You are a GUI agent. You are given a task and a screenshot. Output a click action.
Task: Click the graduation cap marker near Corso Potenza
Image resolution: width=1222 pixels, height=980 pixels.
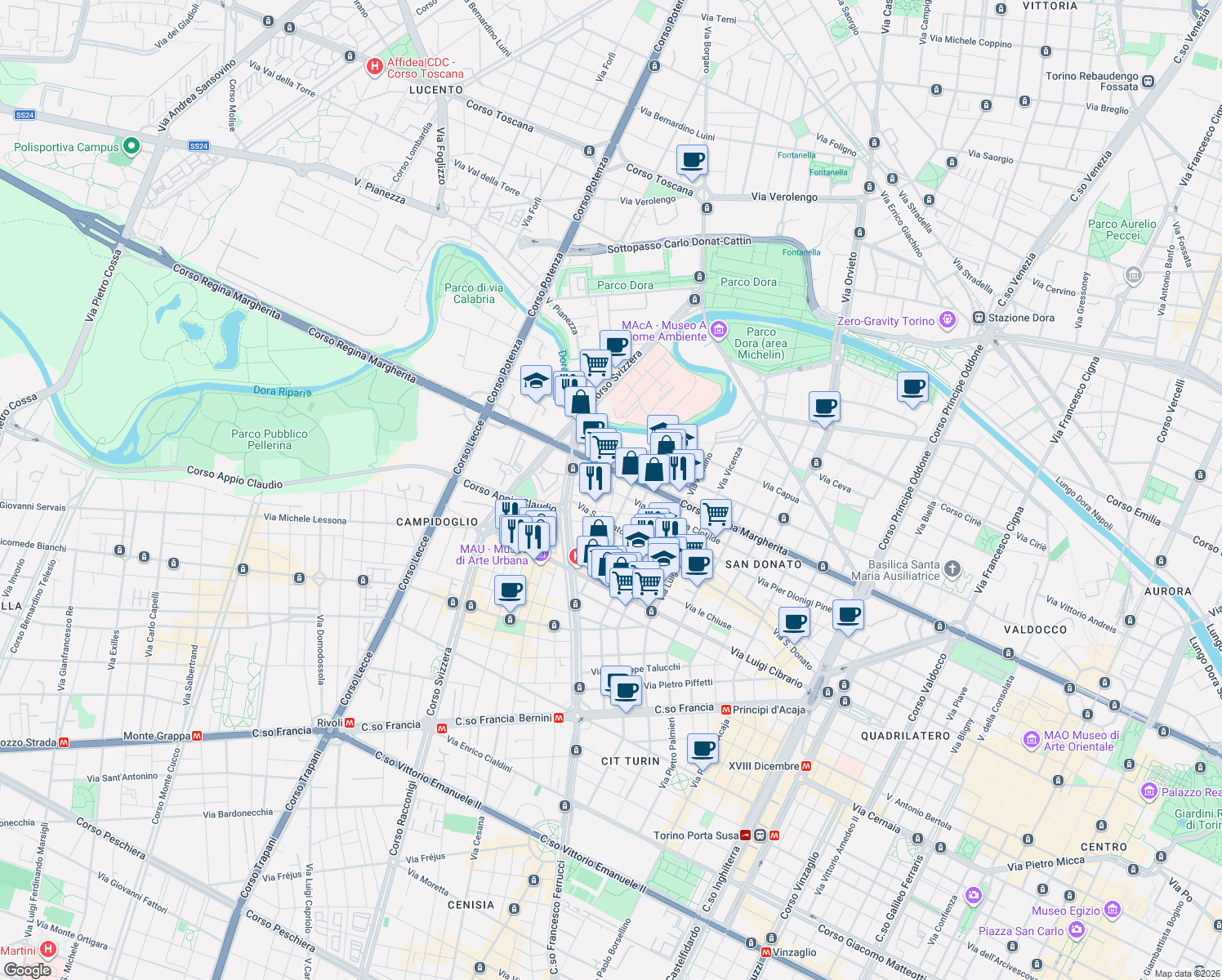click(536, 381)
